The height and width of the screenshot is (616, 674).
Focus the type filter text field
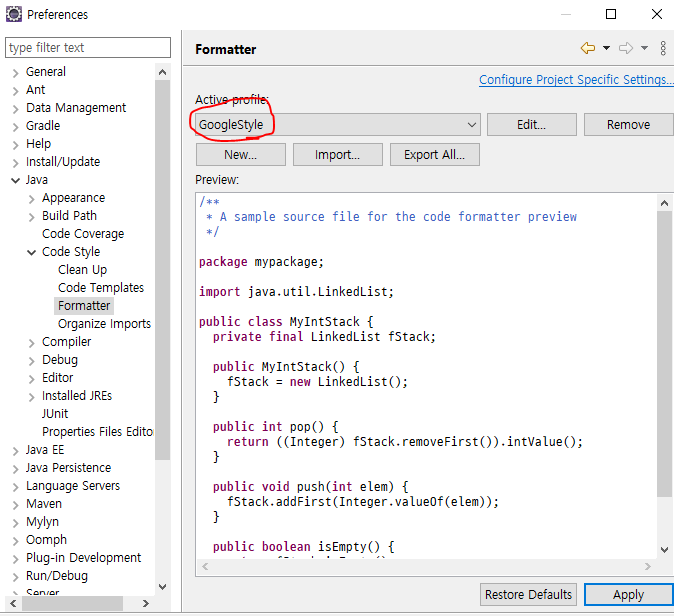88,47
